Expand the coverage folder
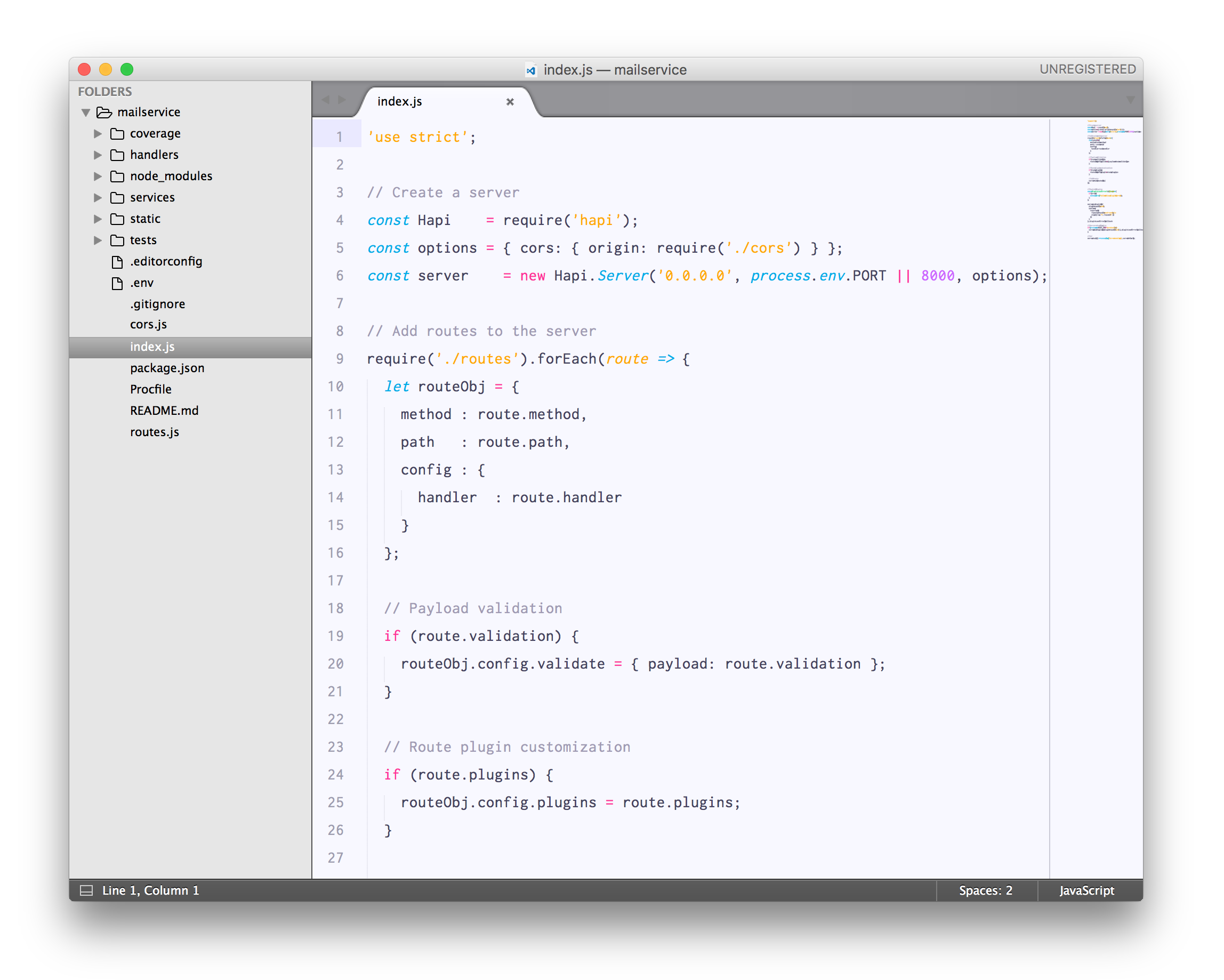 pos(98,133)
